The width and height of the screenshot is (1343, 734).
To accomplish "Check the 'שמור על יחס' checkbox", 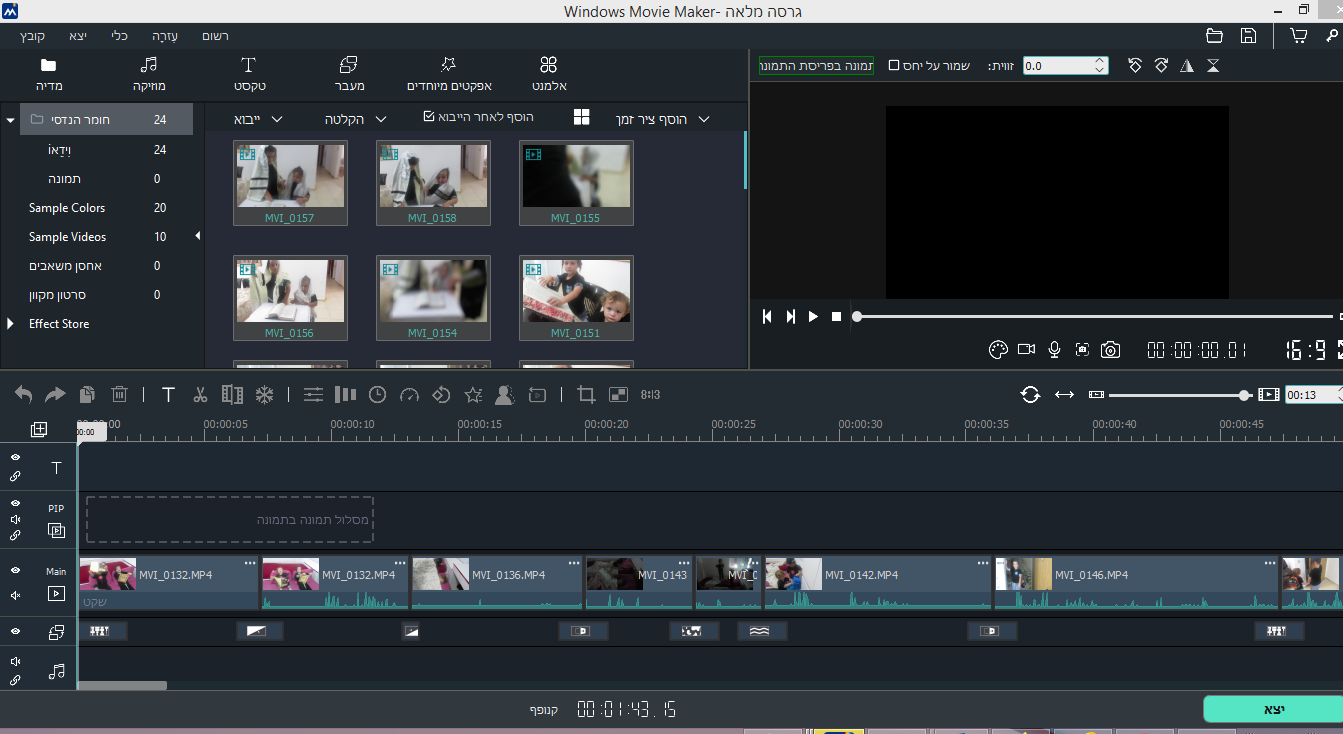I will click(x=894, y=66).
